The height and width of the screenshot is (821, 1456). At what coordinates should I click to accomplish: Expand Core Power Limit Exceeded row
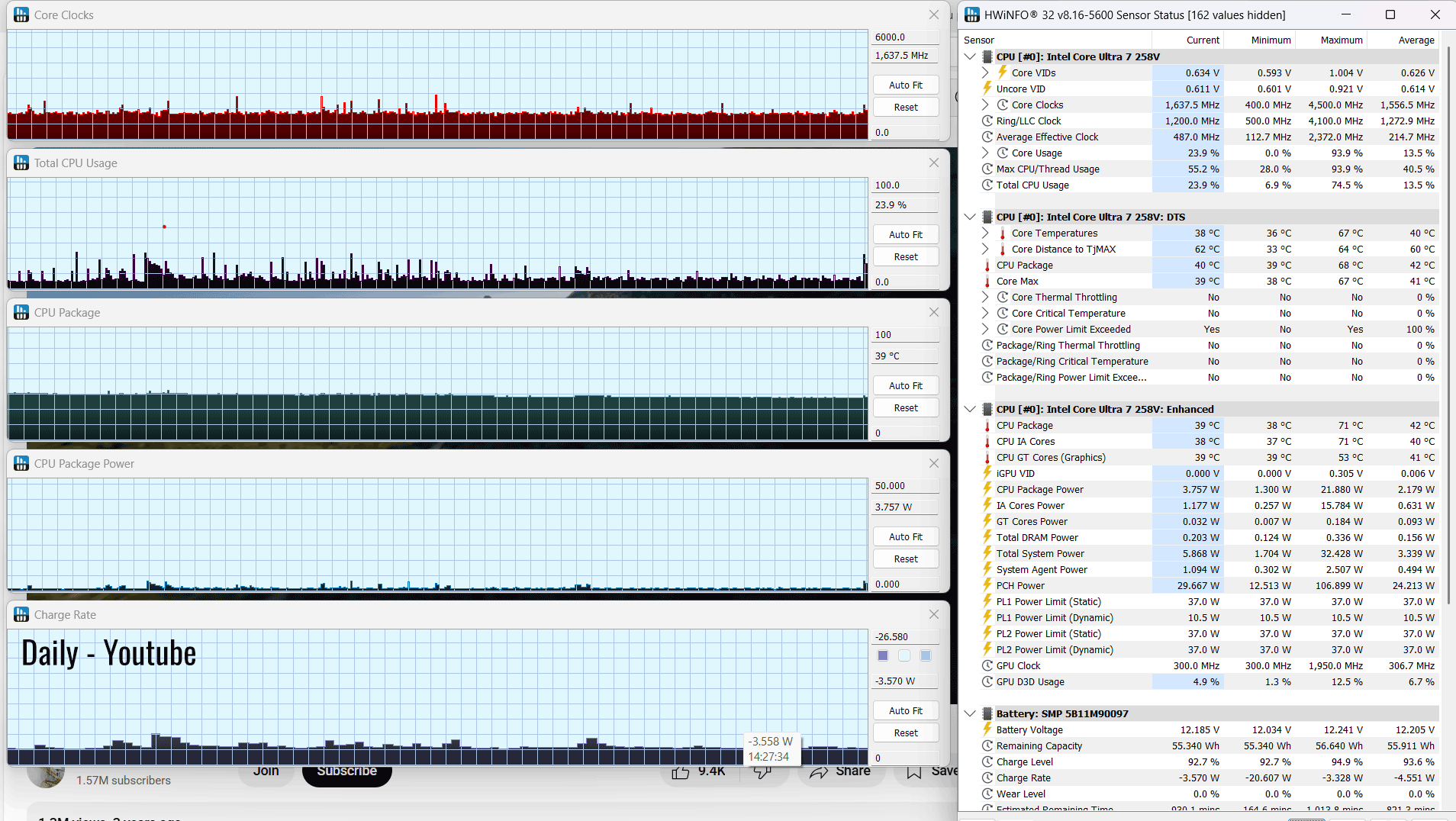tap(985, 329)
